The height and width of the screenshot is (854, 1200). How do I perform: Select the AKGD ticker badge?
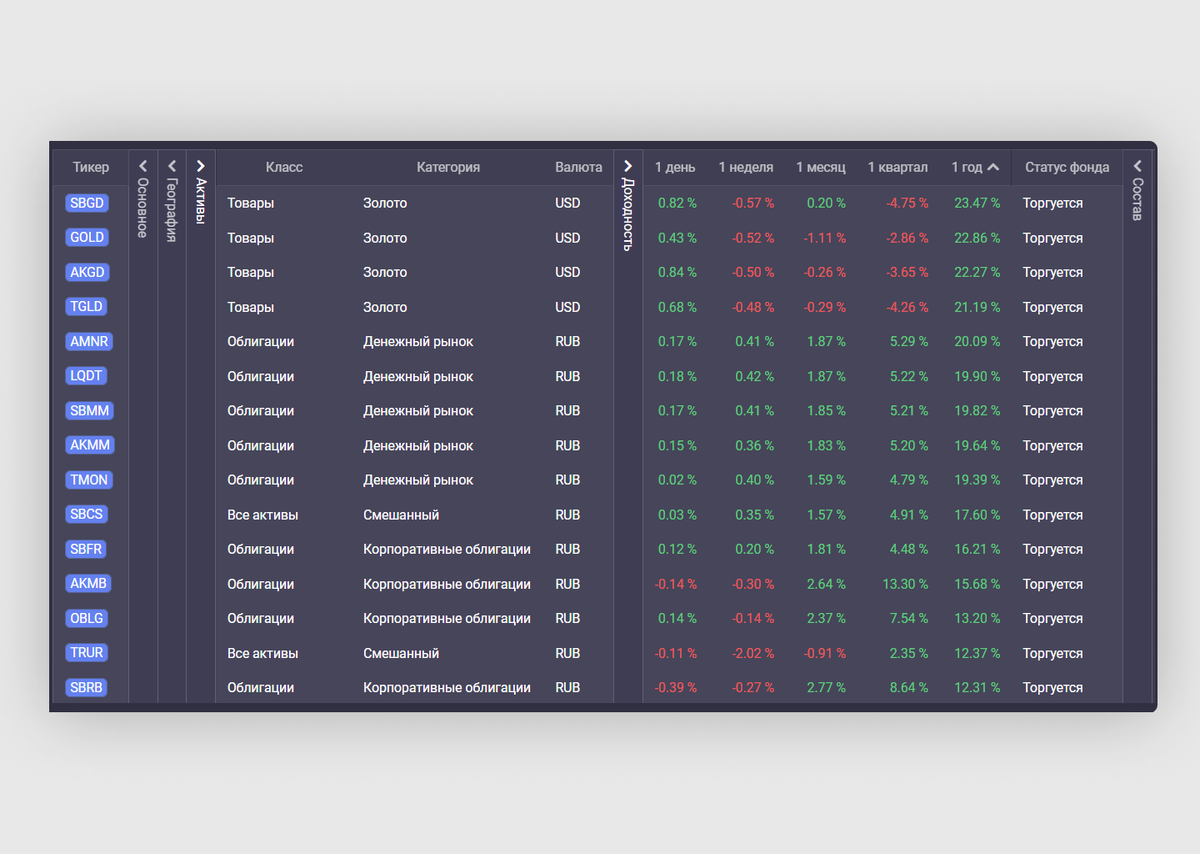[87, 272]
